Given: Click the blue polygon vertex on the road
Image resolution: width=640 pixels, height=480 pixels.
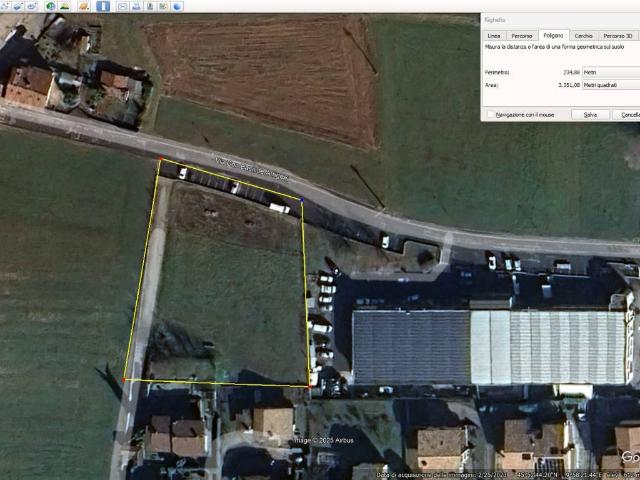Looking at the screenshot, I should (302, 200).
